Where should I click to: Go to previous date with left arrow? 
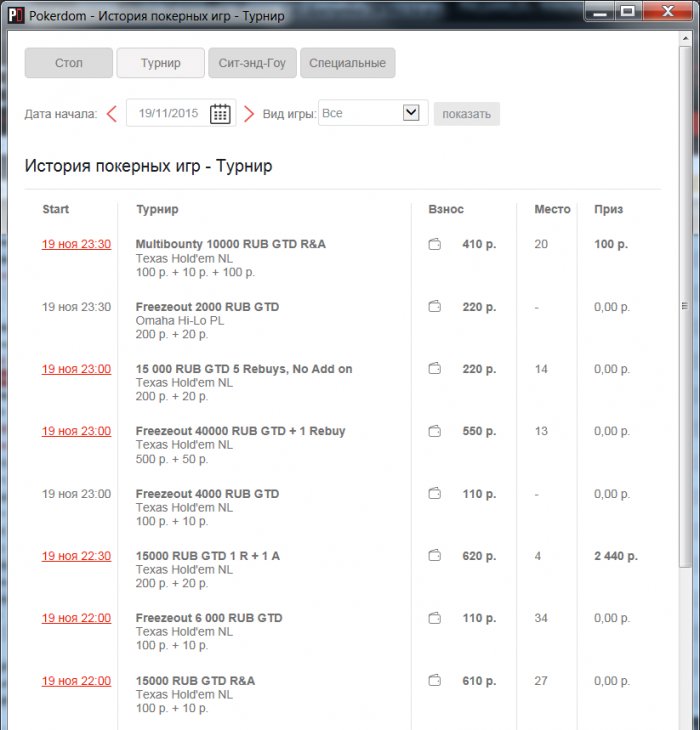pyautogui.click(x=112, y=114)
